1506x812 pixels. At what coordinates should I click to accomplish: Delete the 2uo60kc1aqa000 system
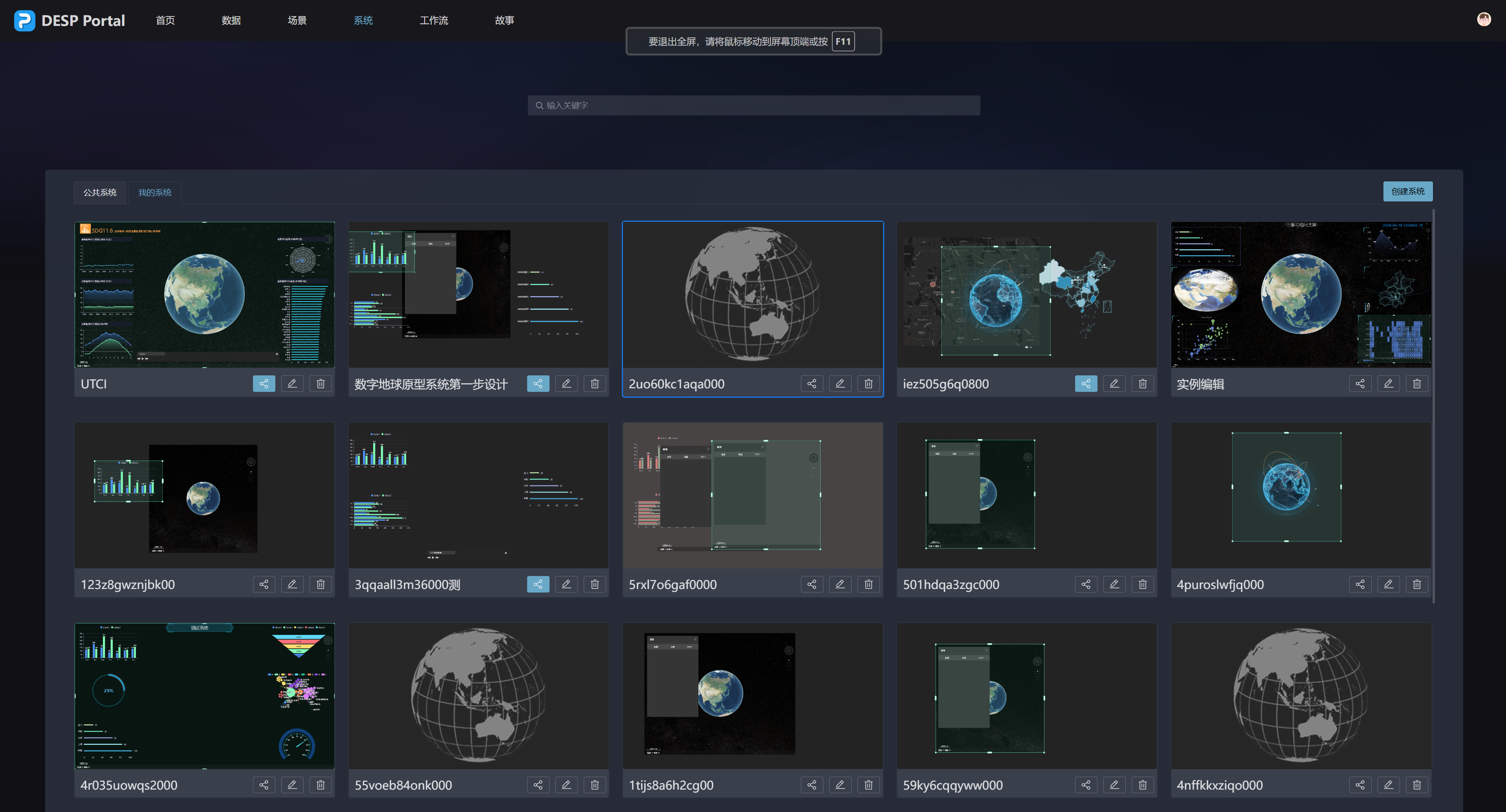pyautogui.click(x=868, y=384)
